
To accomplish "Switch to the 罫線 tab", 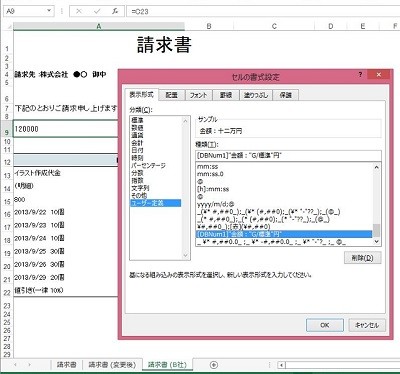I will point(226,95).
